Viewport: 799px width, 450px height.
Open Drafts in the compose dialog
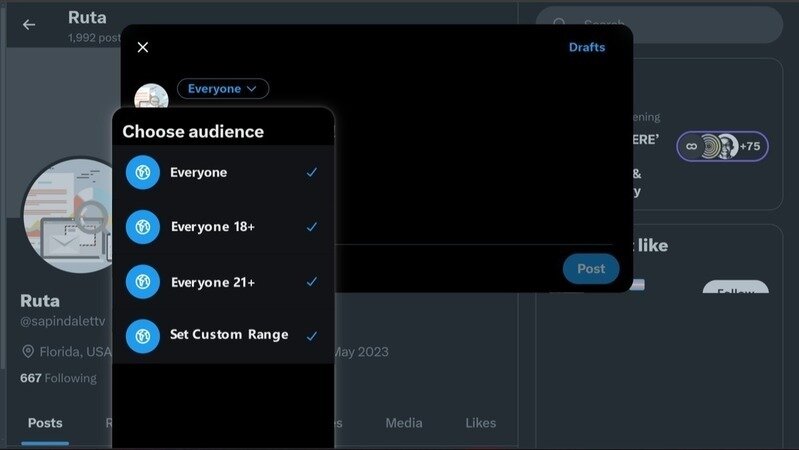[x=587, y=47]
